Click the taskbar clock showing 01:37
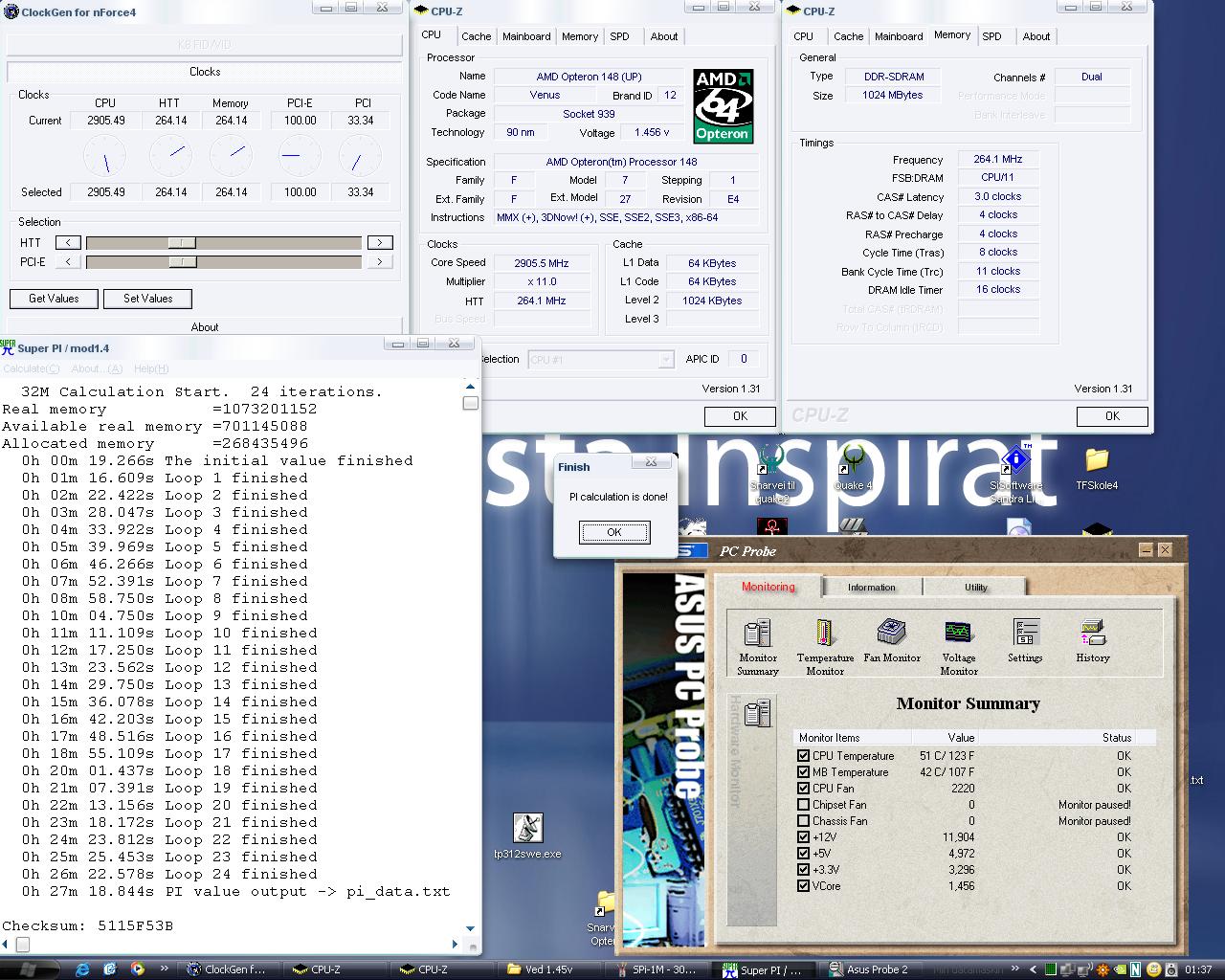The height and width of the screenshot is (980, 1225). click(x=1198, y=969)
